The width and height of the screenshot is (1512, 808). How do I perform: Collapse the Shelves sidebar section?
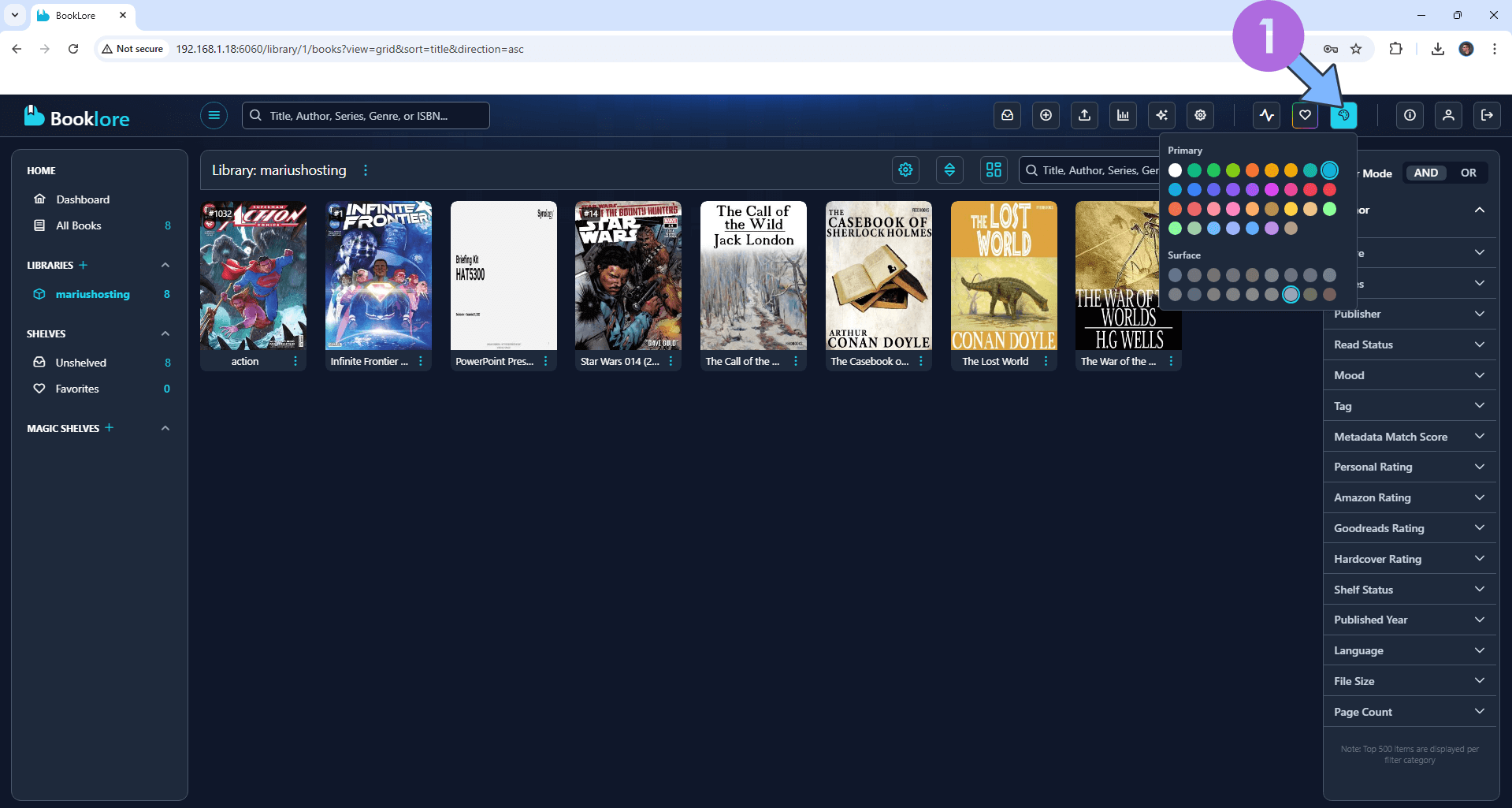165,333
